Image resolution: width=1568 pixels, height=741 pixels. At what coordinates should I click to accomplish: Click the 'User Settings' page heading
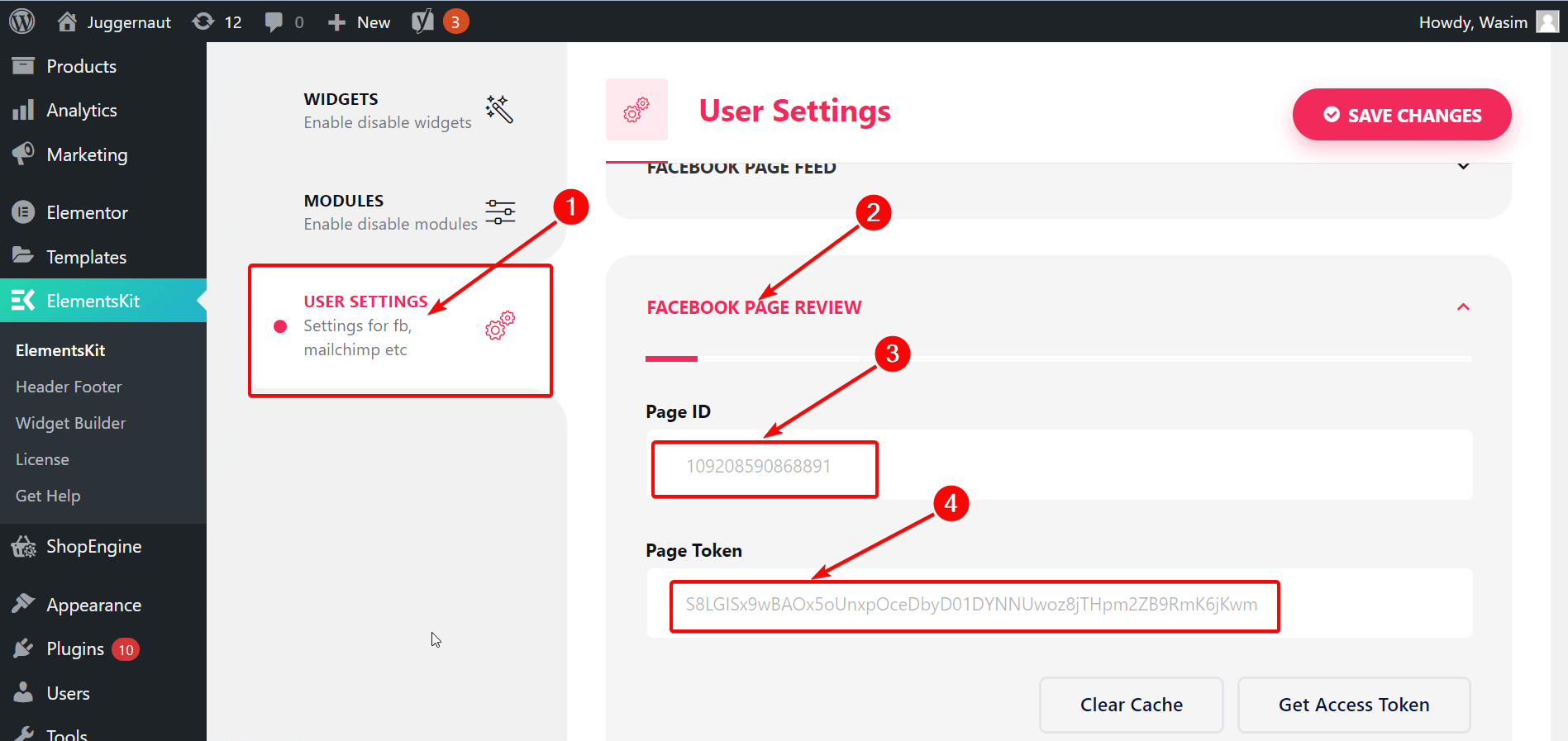[x=794, y=111]
